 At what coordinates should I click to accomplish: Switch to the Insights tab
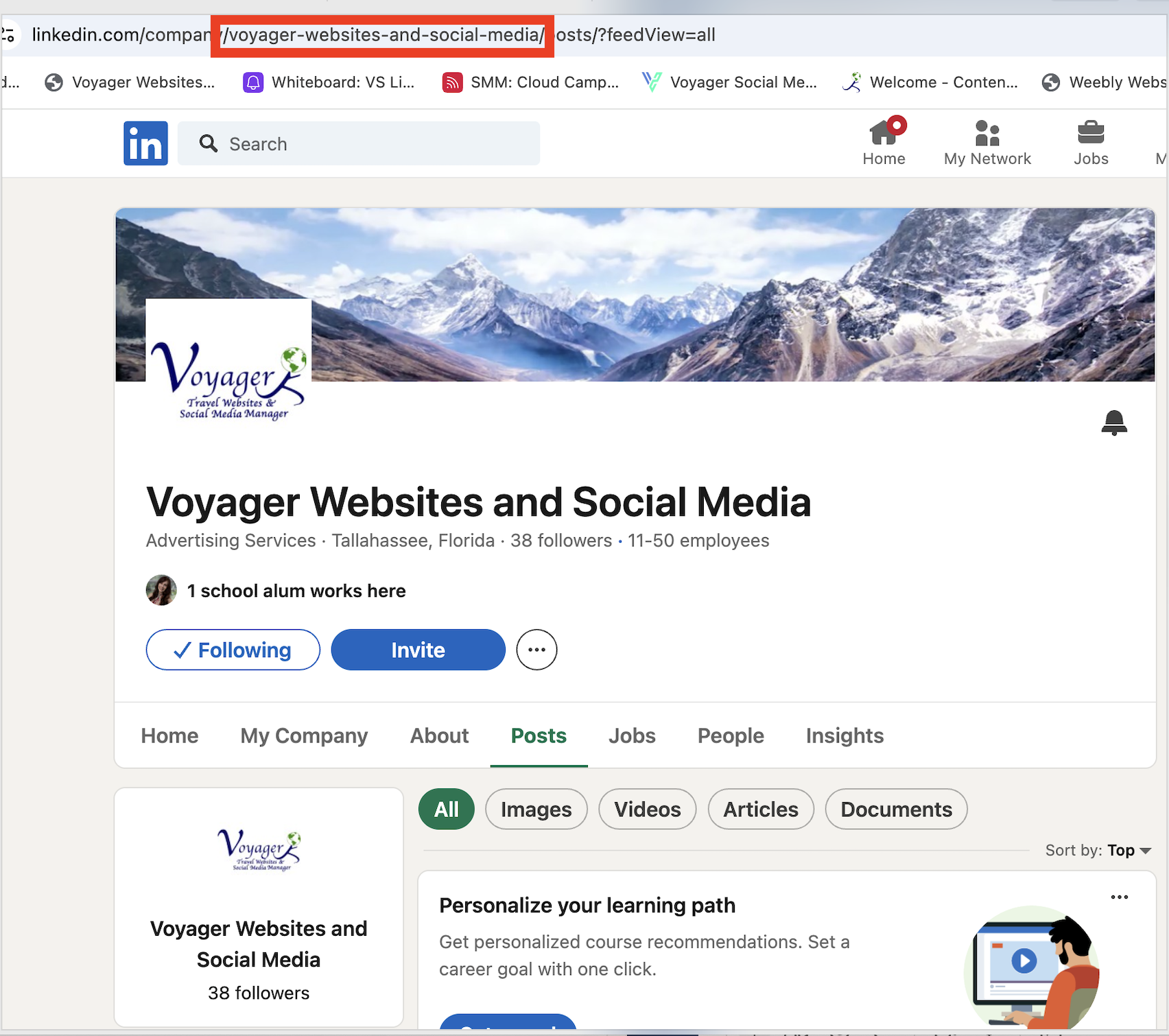pyautogui.click(x=845, y=735)
